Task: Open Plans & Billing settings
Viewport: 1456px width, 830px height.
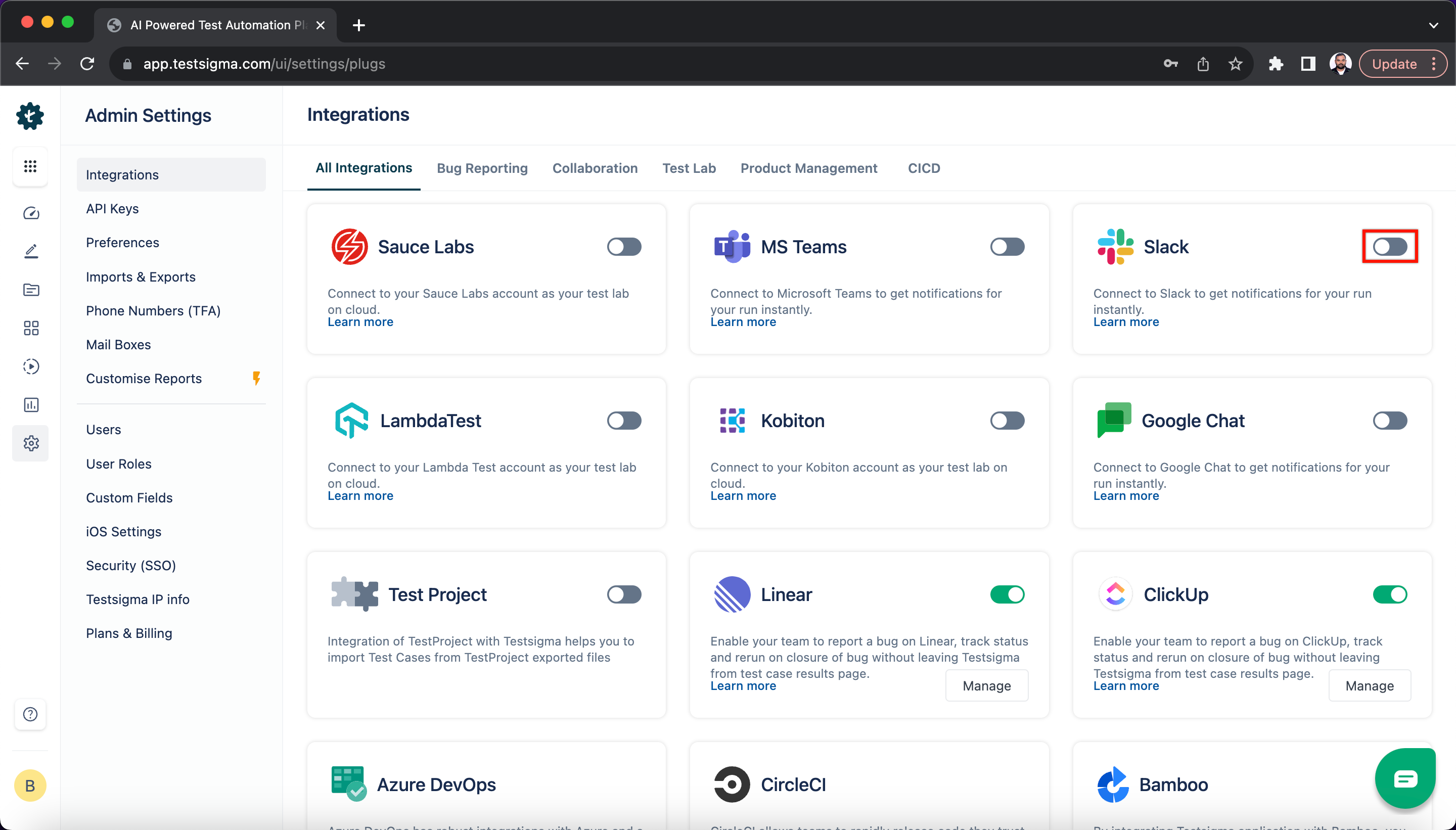Action: point(171,633)
